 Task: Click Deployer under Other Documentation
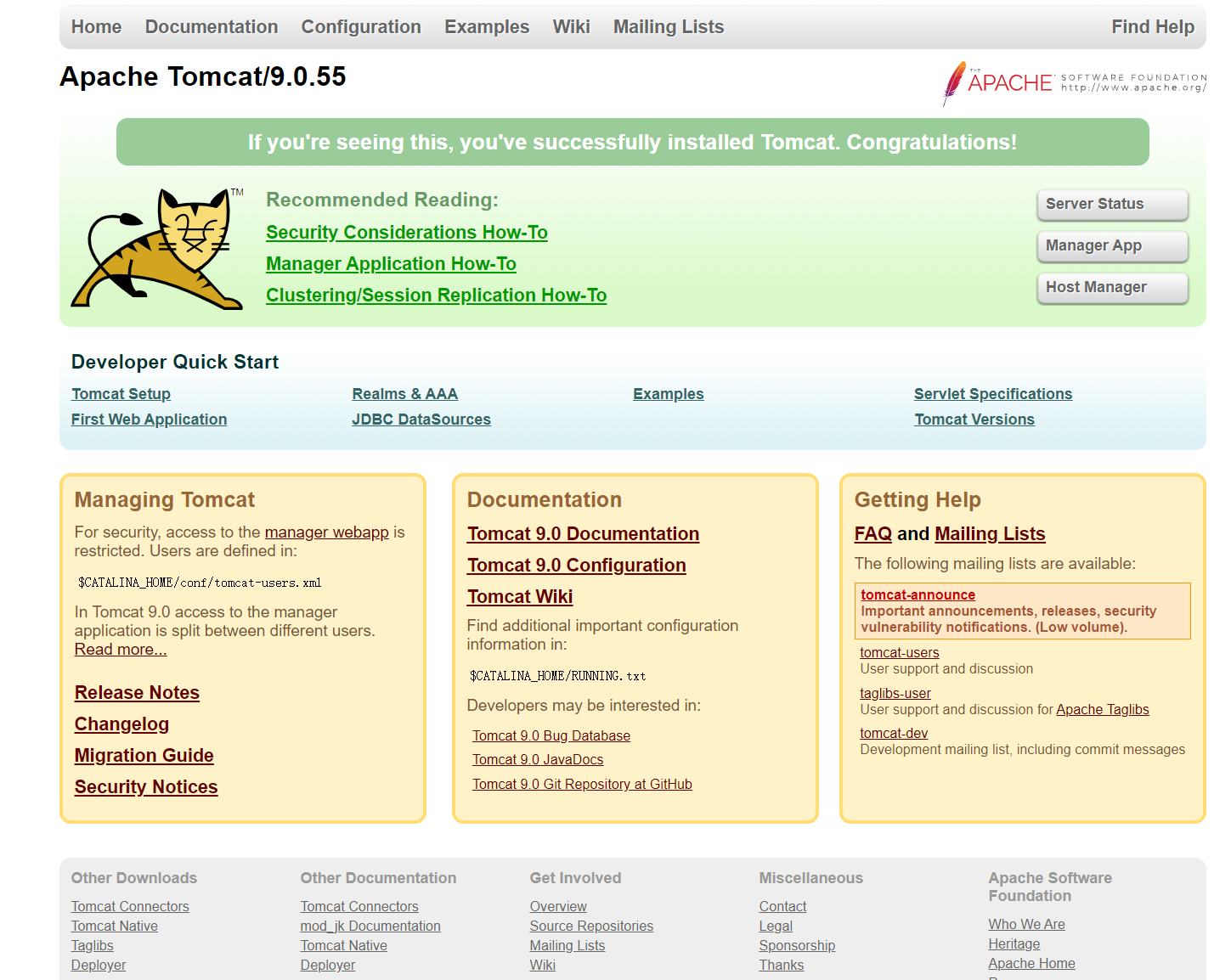coord(328,966)
